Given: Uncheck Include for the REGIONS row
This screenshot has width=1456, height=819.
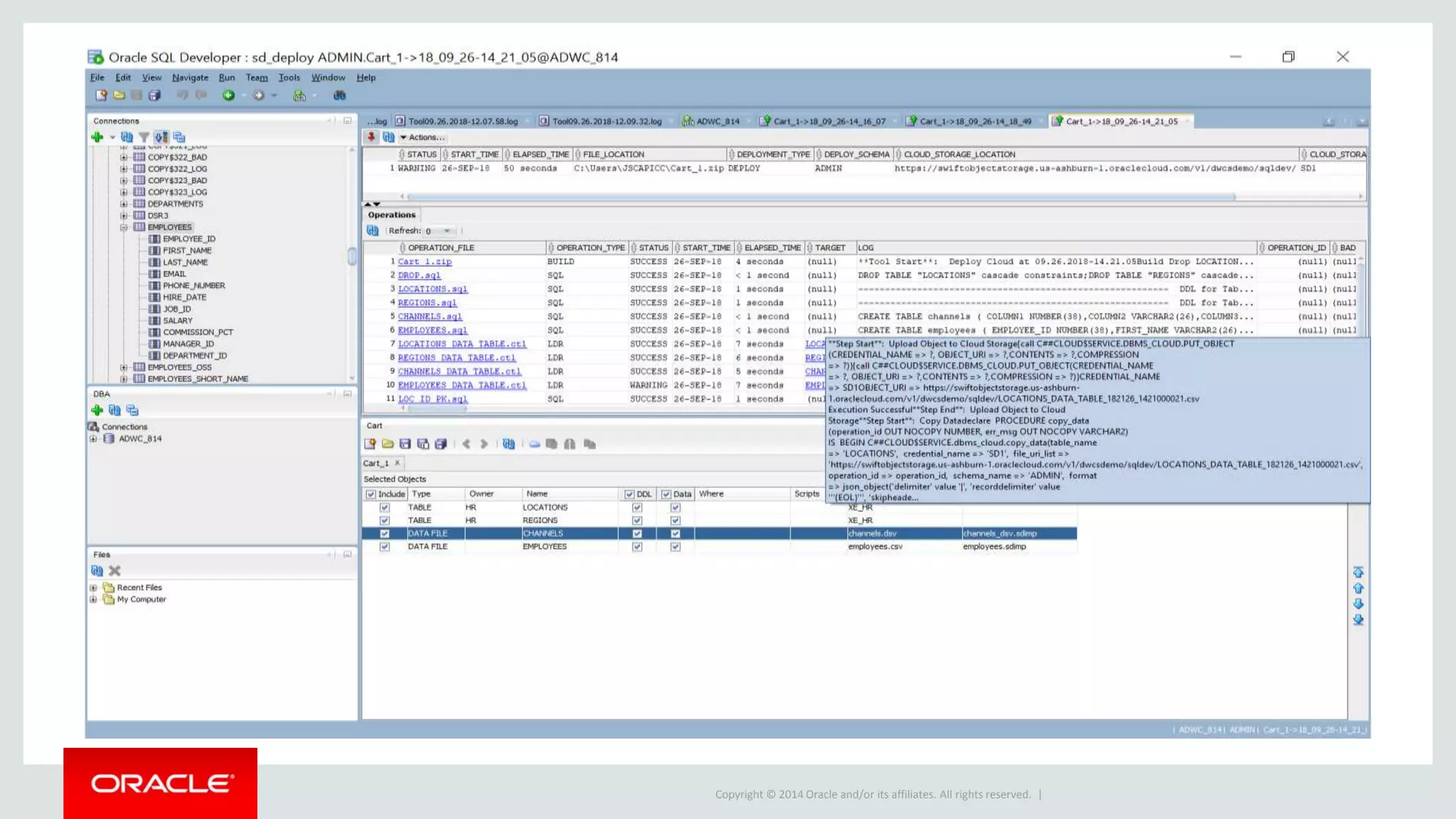Looking at the screenshot, I should tap(385, 520).
